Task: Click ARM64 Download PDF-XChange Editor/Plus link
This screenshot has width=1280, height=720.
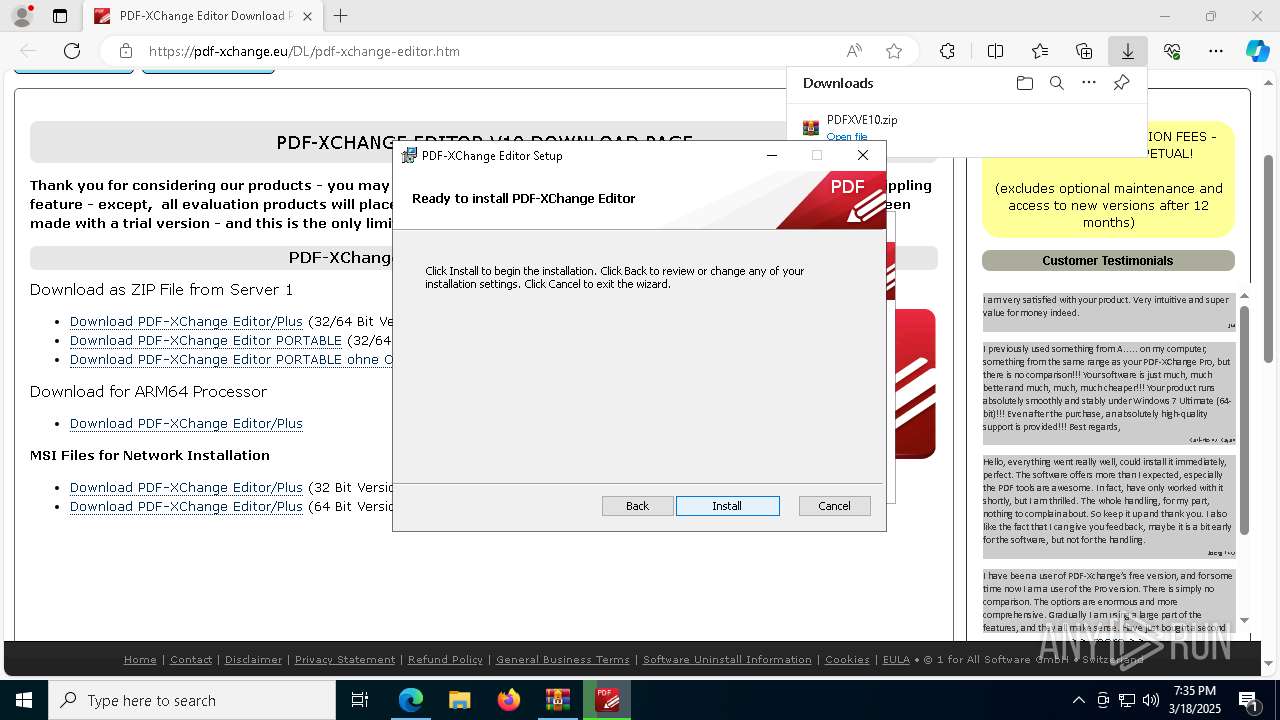Action: click(x=186, y=423)
